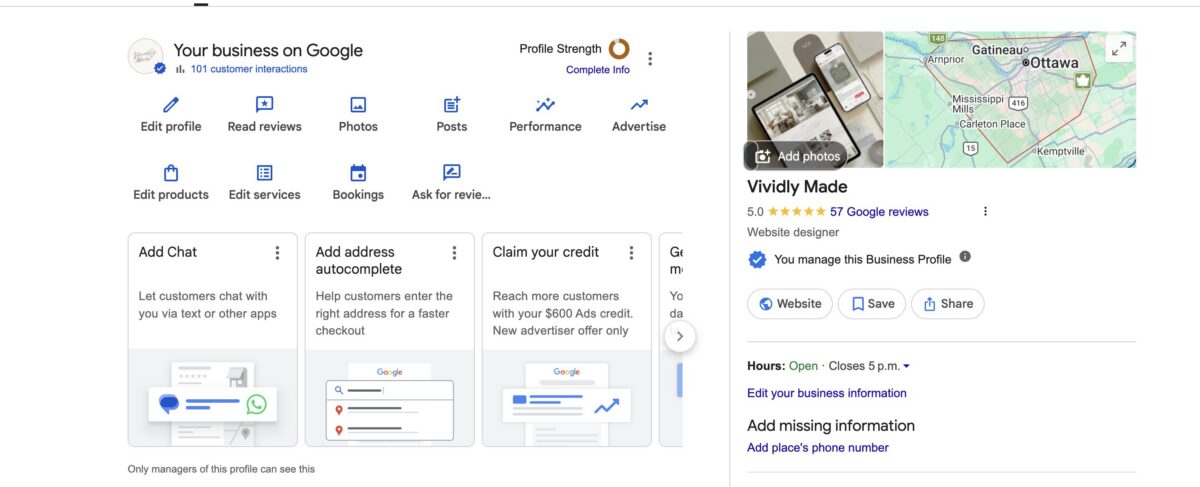
Task: Open the business photo thumbnail
Action: (x=815, y=99)
